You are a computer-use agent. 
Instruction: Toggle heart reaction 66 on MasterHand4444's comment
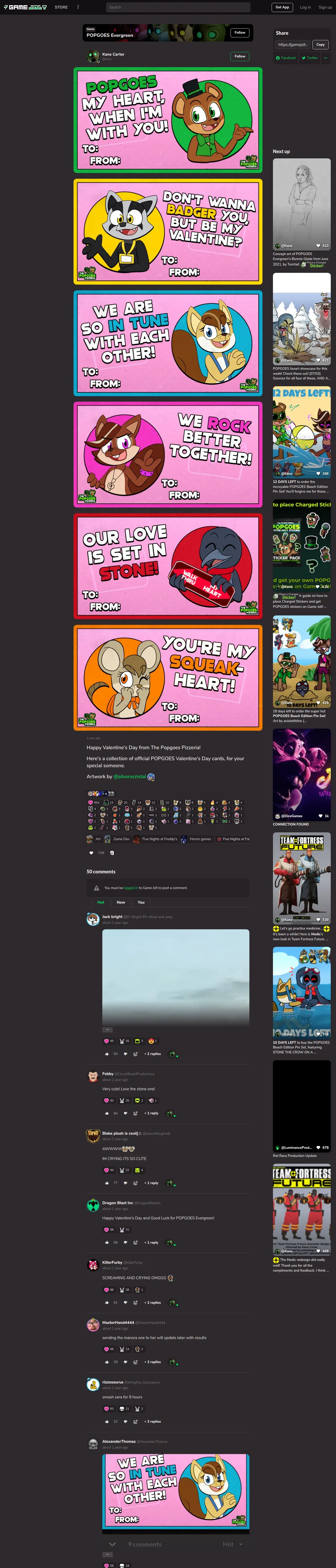tap(109, 1349)
